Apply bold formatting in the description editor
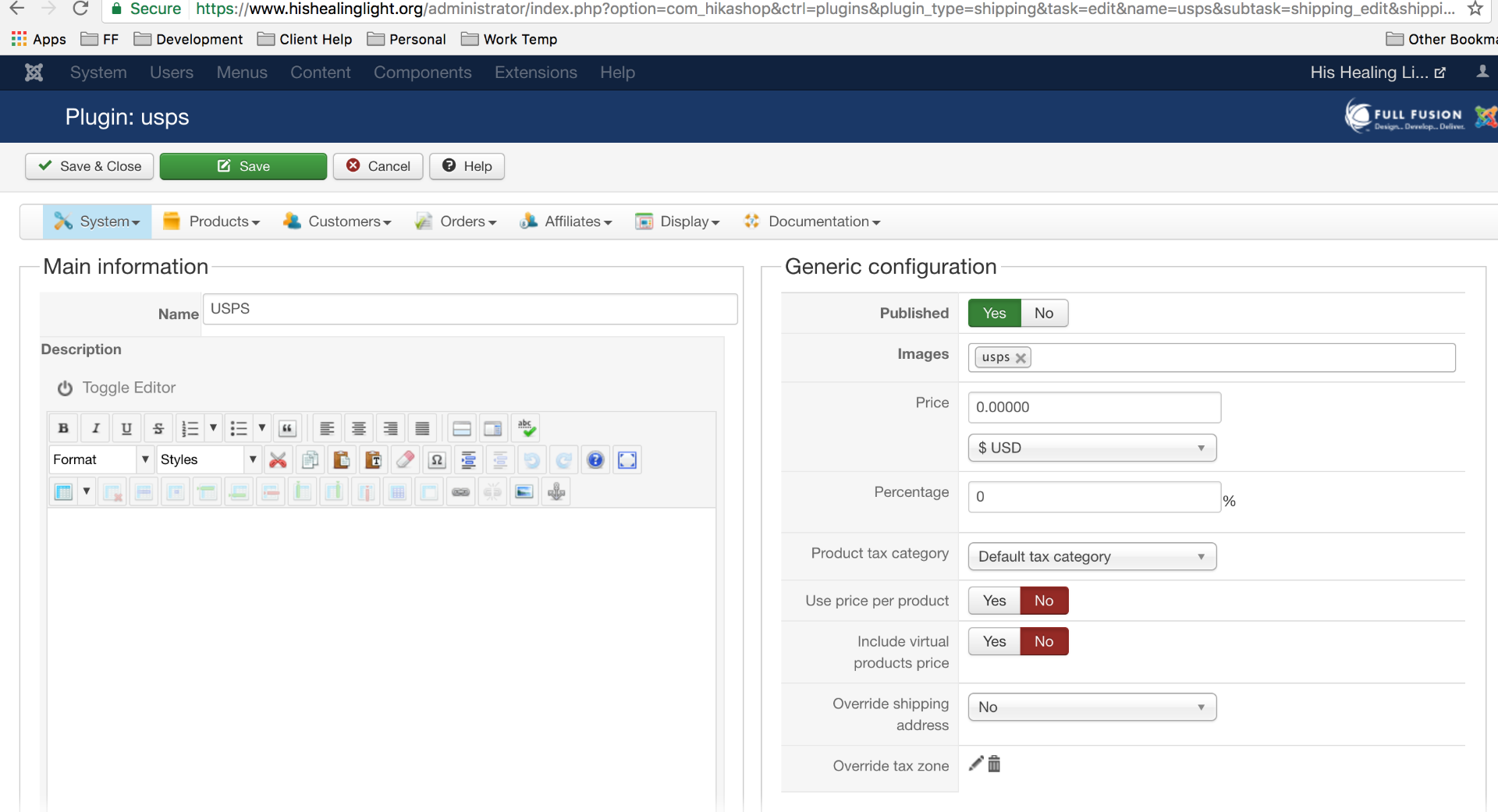Screen dimensions: 1498x812 [63, 428]
